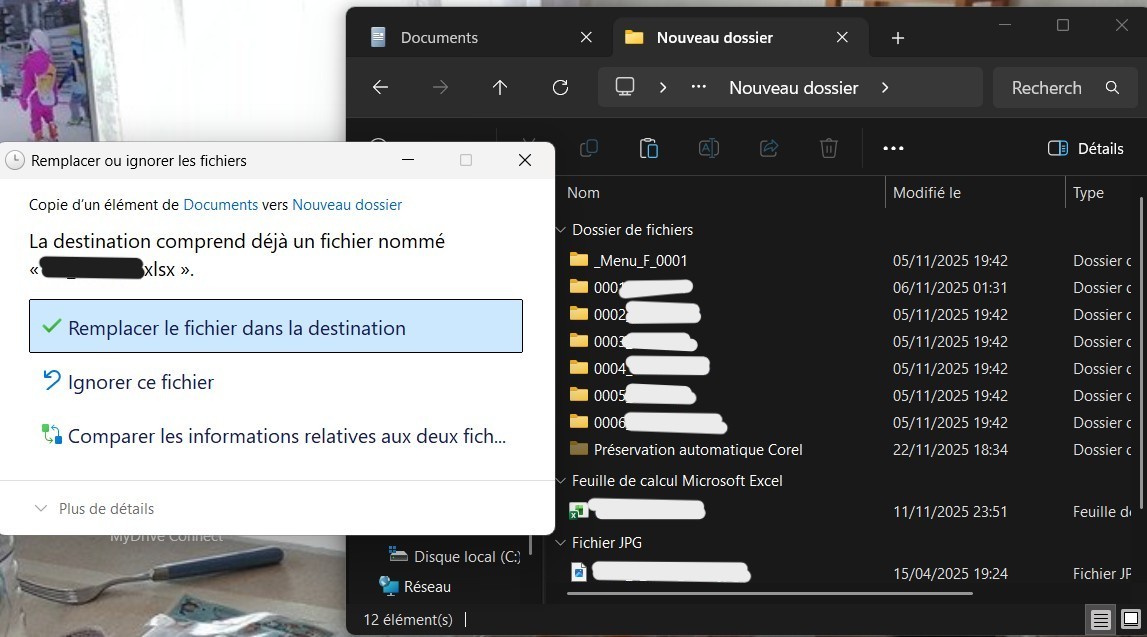
Task: Collapse the Dossier de fichiers group
Action: (560, 229)
